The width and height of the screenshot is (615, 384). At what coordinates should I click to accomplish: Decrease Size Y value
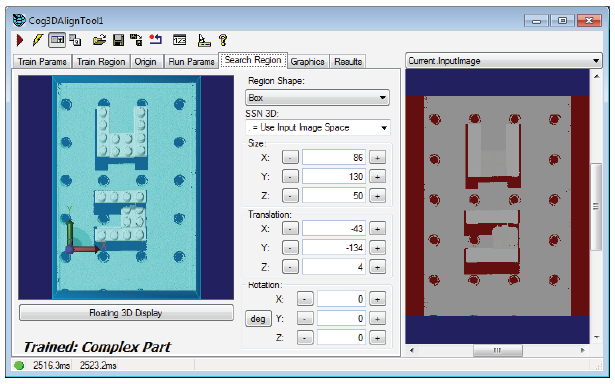(290, 177)
